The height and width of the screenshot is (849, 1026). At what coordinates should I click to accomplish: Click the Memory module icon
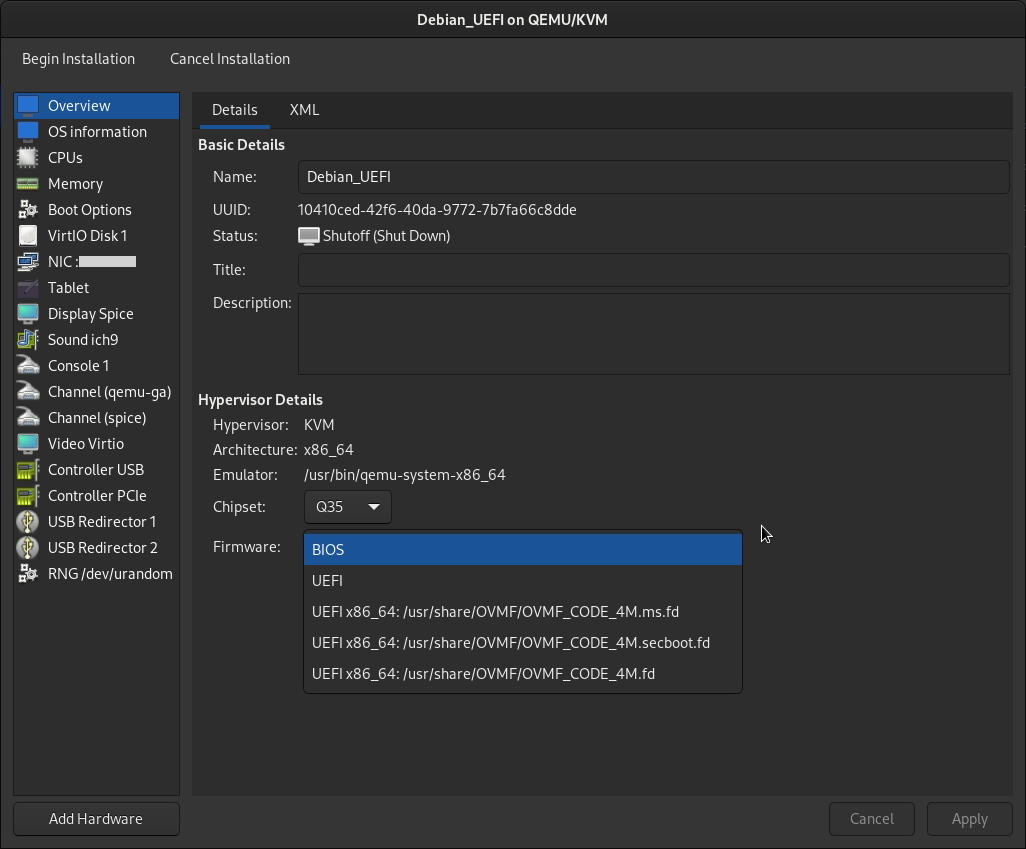[x=28, y=184]
